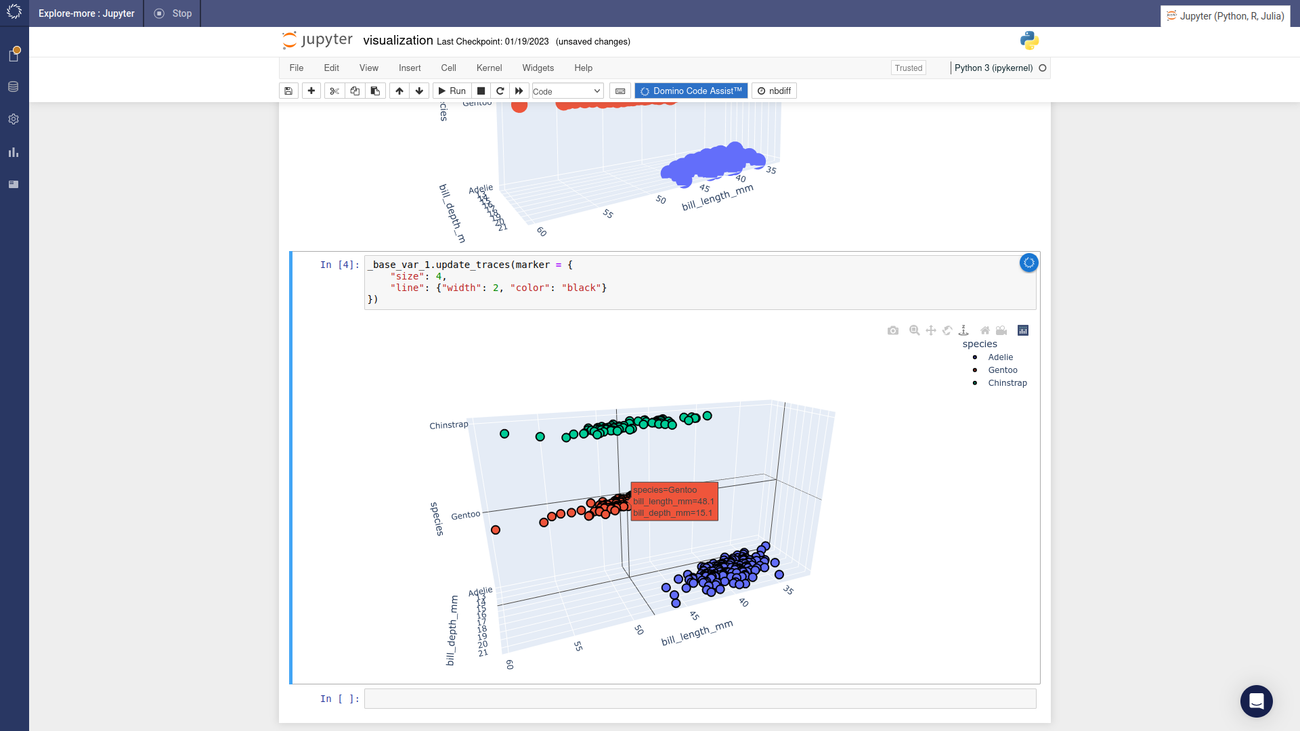Image resolution: width=1300 pixels, height=731 pixels.
Task: Download plot as PNG camera icon
Action: [x=893, y=330]
